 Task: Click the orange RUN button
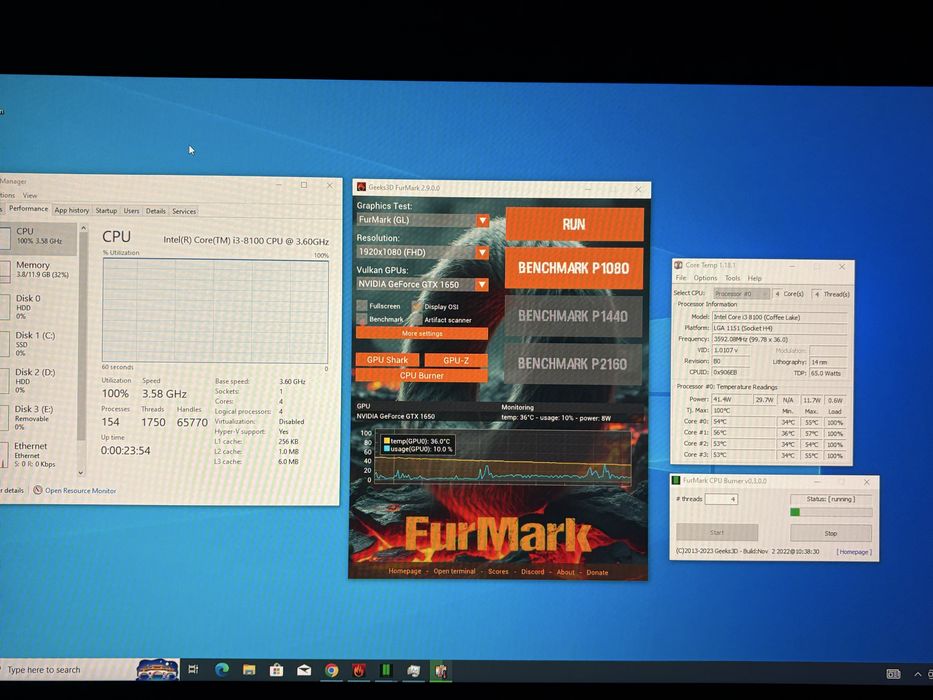pyautogui.click(x=574, y=224)
